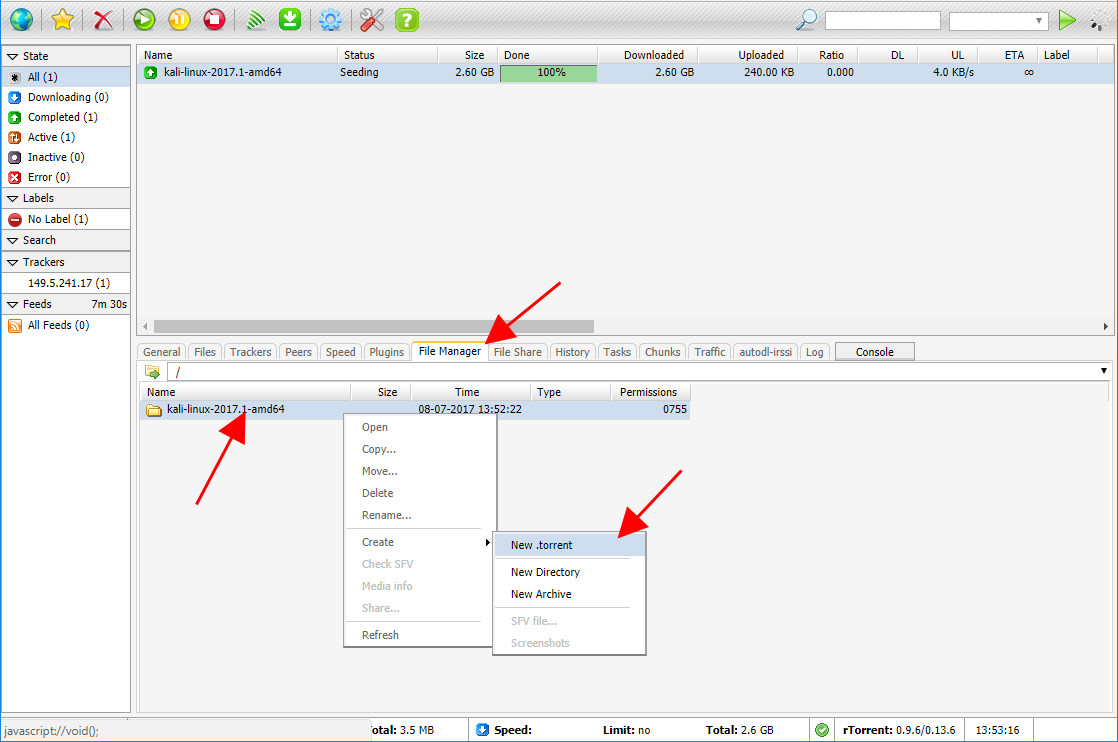Open the search engine dropdown in toolbar
Screen dimensions: 1118x742
(x=998, y=21)
